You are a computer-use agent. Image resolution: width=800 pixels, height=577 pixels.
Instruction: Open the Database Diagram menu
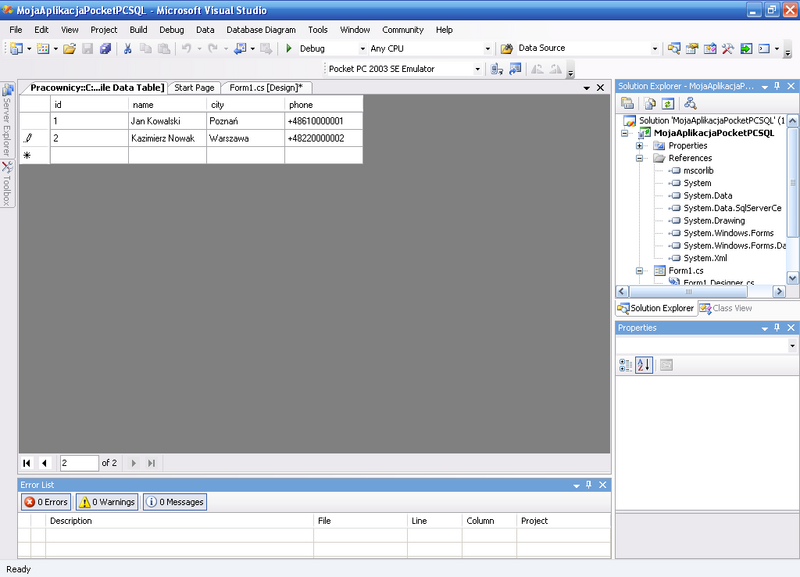coord(261,30)
